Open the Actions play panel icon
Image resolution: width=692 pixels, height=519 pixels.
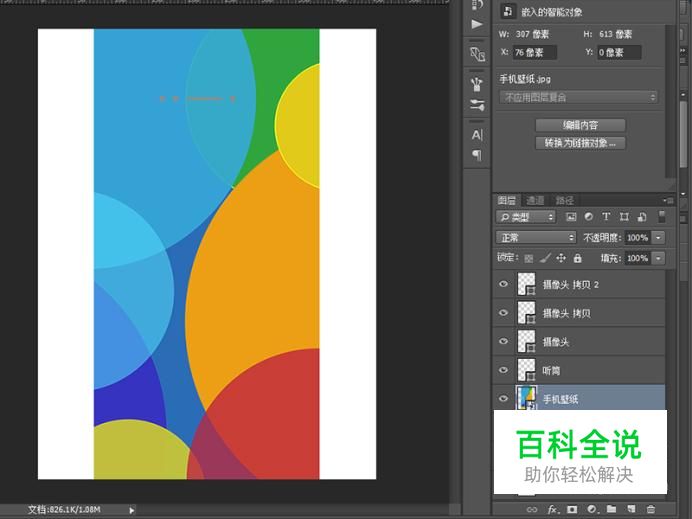477,24
